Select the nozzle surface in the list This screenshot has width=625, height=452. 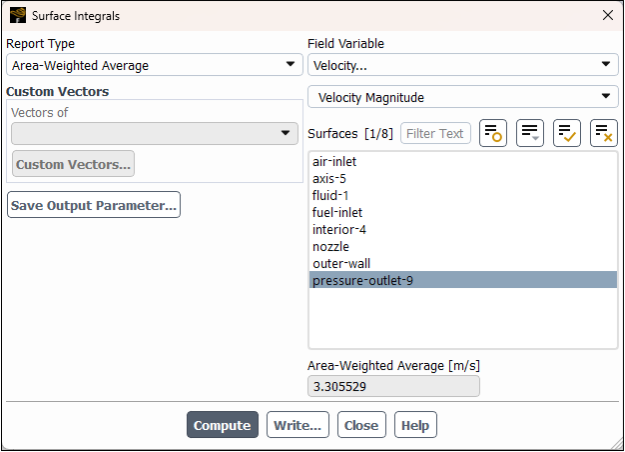[x=331, y=246]
